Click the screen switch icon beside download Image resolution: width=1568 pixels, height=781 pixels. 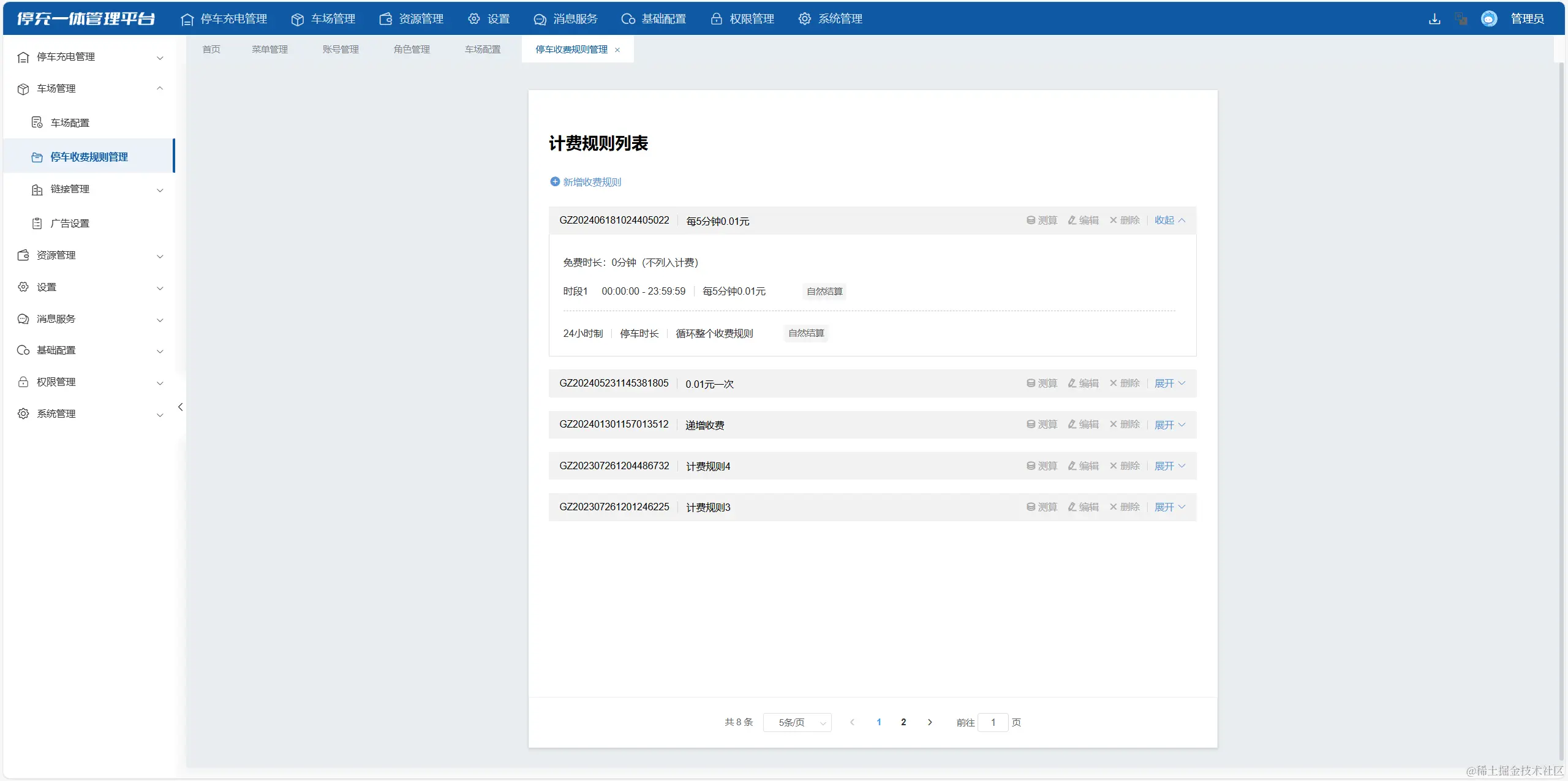pos(1461,19)
